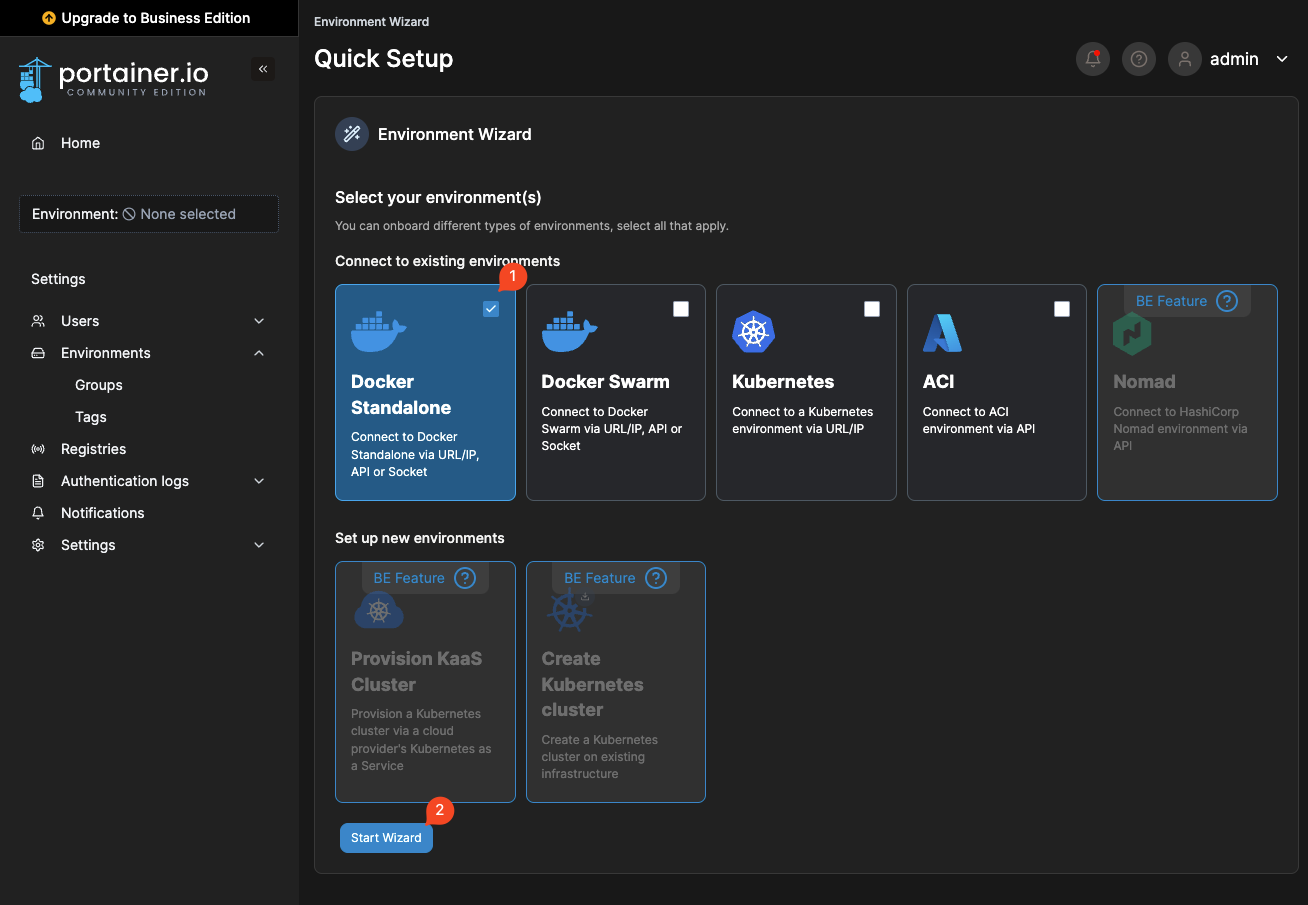Click the Provision KaaS BE Feature help icon
Image resolution: width=1308 pixels, height=905 pixels.
(465, 578)
